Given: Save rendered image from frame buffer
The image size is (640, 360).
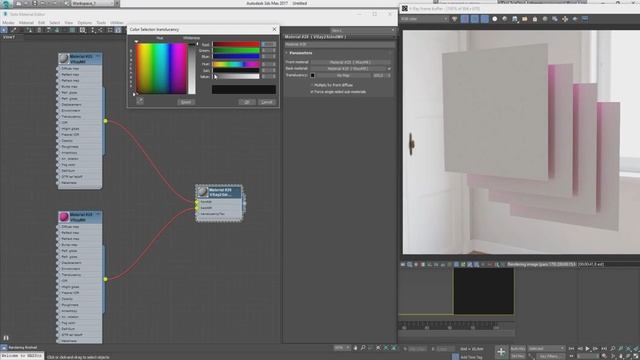Looking at the screenshot, I should 515,19.
